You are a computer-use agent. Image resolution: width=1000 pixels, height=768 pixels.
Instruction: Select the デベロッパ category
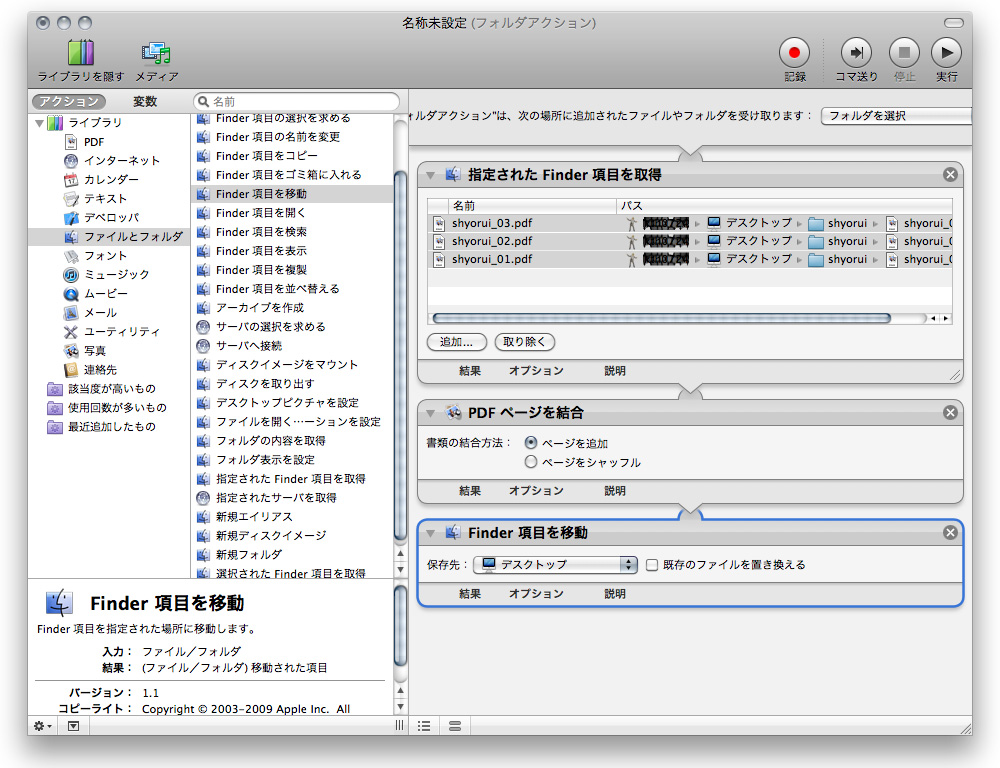tap(101, 218)
